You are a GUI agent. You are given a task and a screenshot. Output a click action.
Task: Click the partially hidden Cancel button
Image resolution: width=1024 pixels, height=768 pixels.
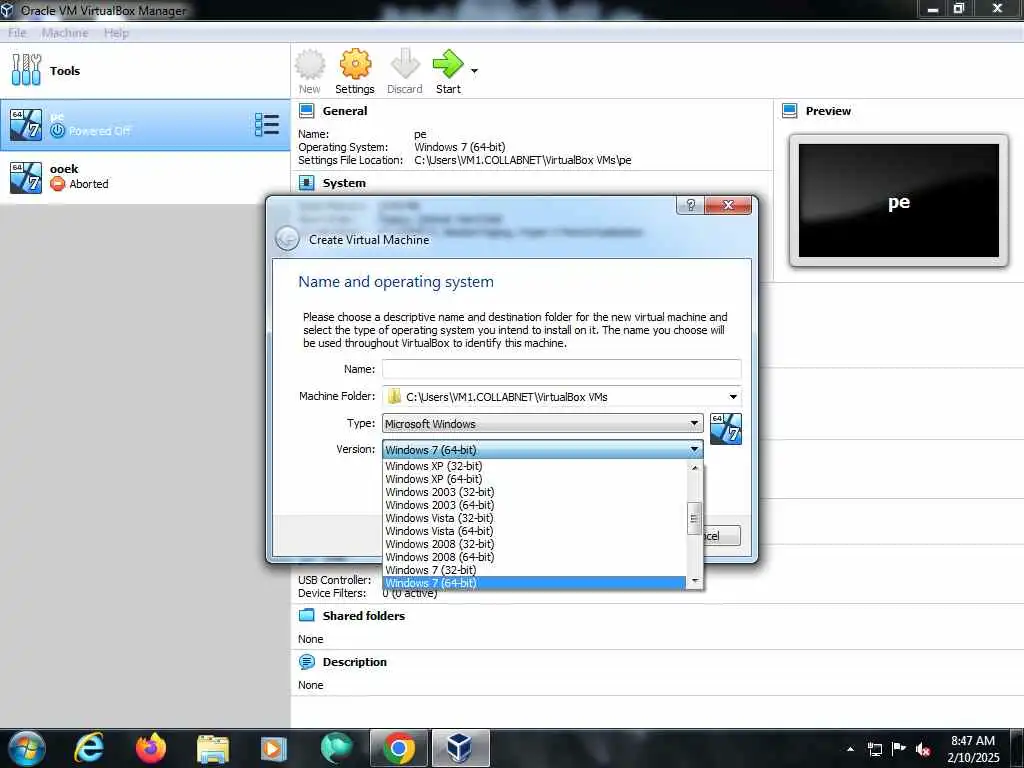[x=722, y=536]
